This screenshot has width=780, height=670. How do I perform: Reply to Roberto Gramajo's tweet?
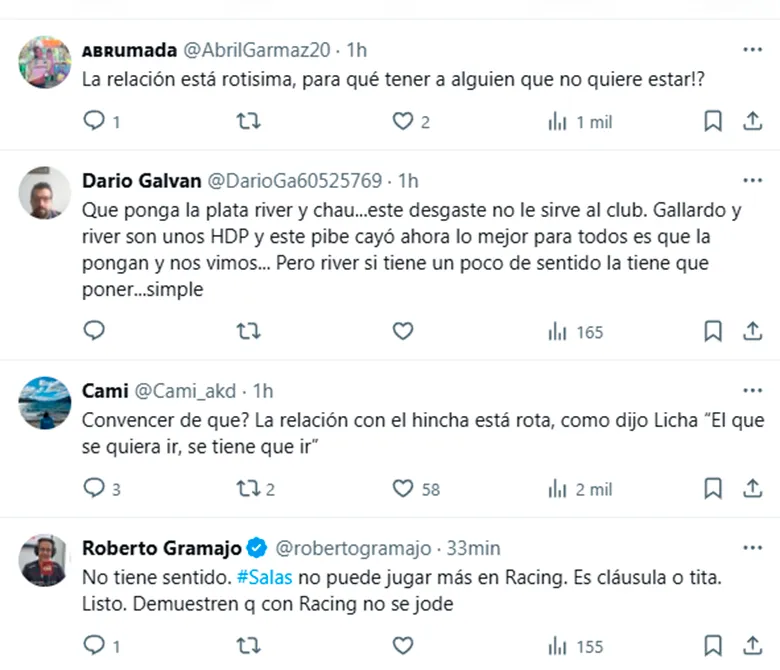[x=94, y=645]
